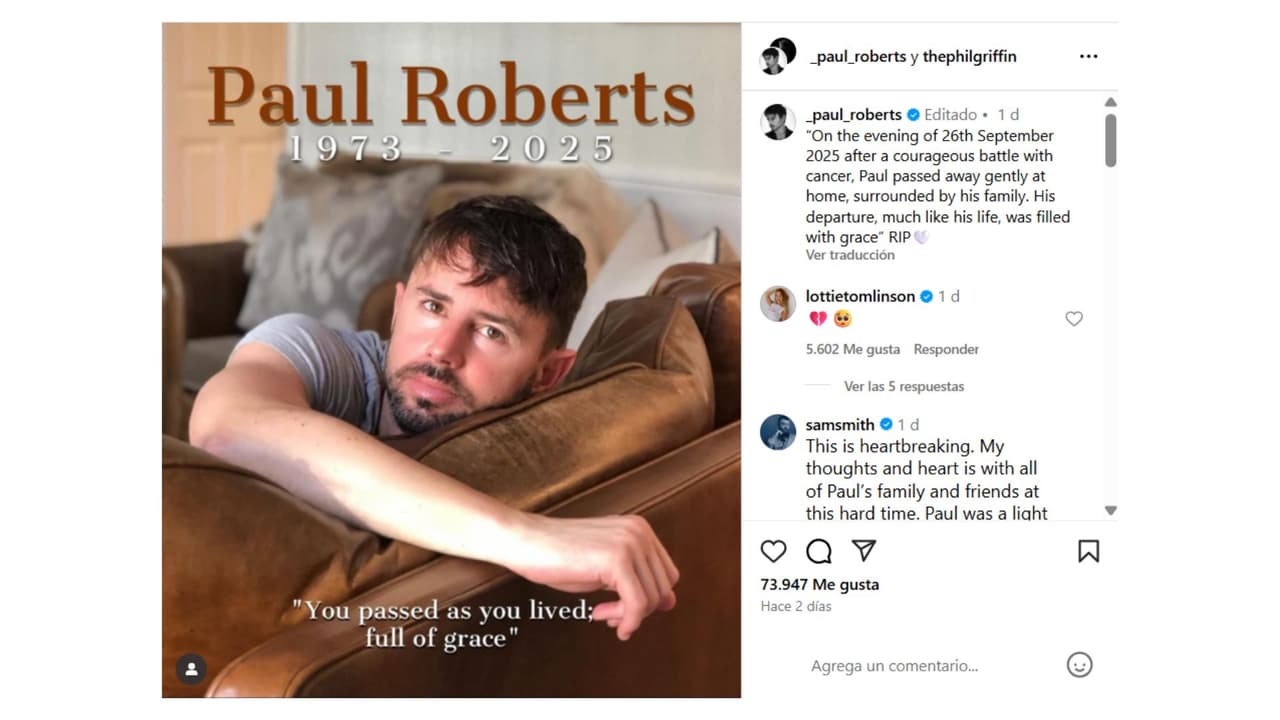Open the combined profile avatar in header
This screenshot has height=720, width=1280.
point(778,56)
